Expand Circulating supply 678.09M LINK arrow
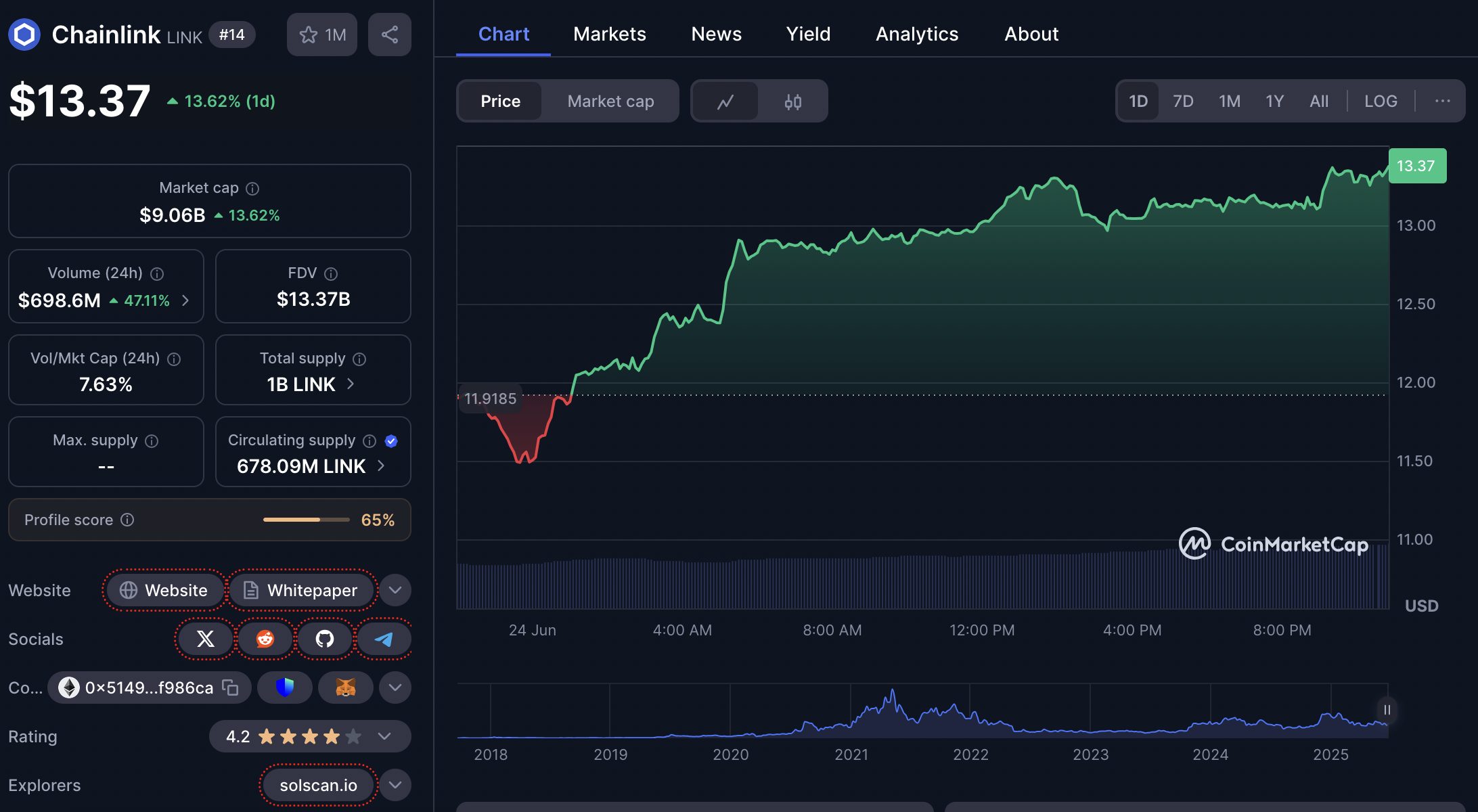 tap(381, 466)
